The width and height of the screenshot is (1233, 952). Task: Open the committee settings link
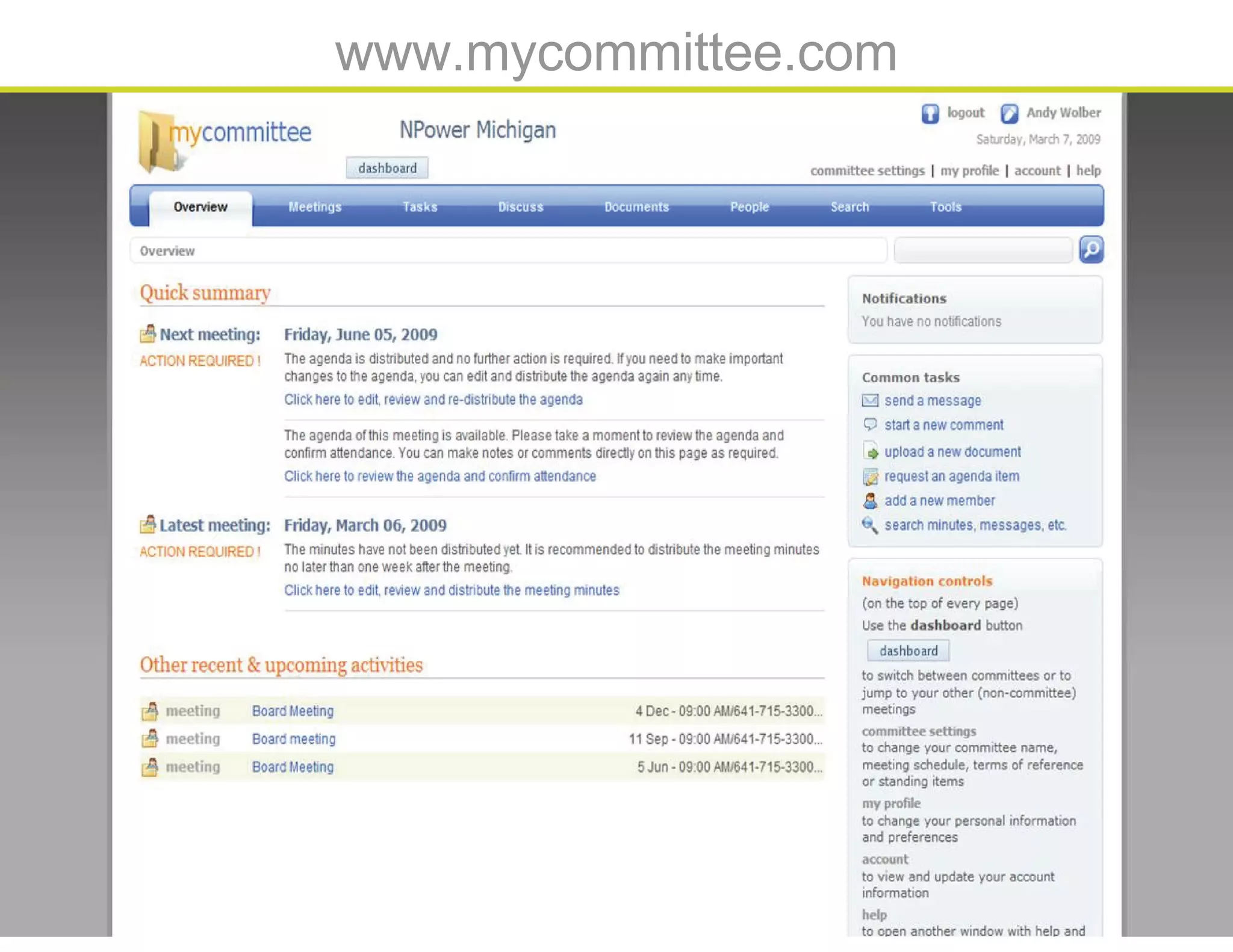867,171
